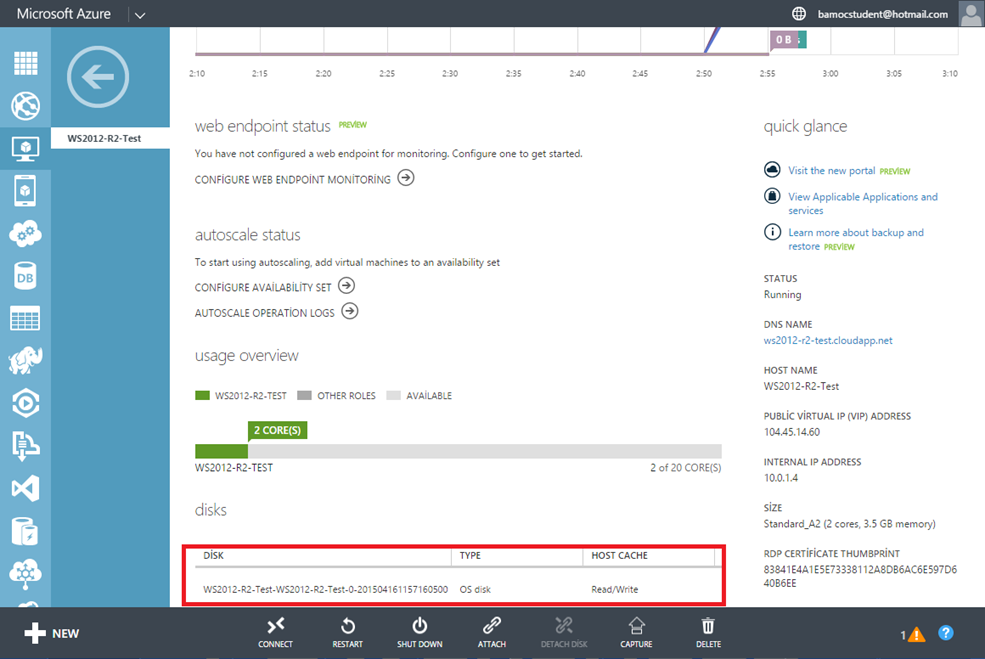This screenshot has height=659, width=985.
Task: Click the Read/Write host cache value
Action: click(614, 589)
